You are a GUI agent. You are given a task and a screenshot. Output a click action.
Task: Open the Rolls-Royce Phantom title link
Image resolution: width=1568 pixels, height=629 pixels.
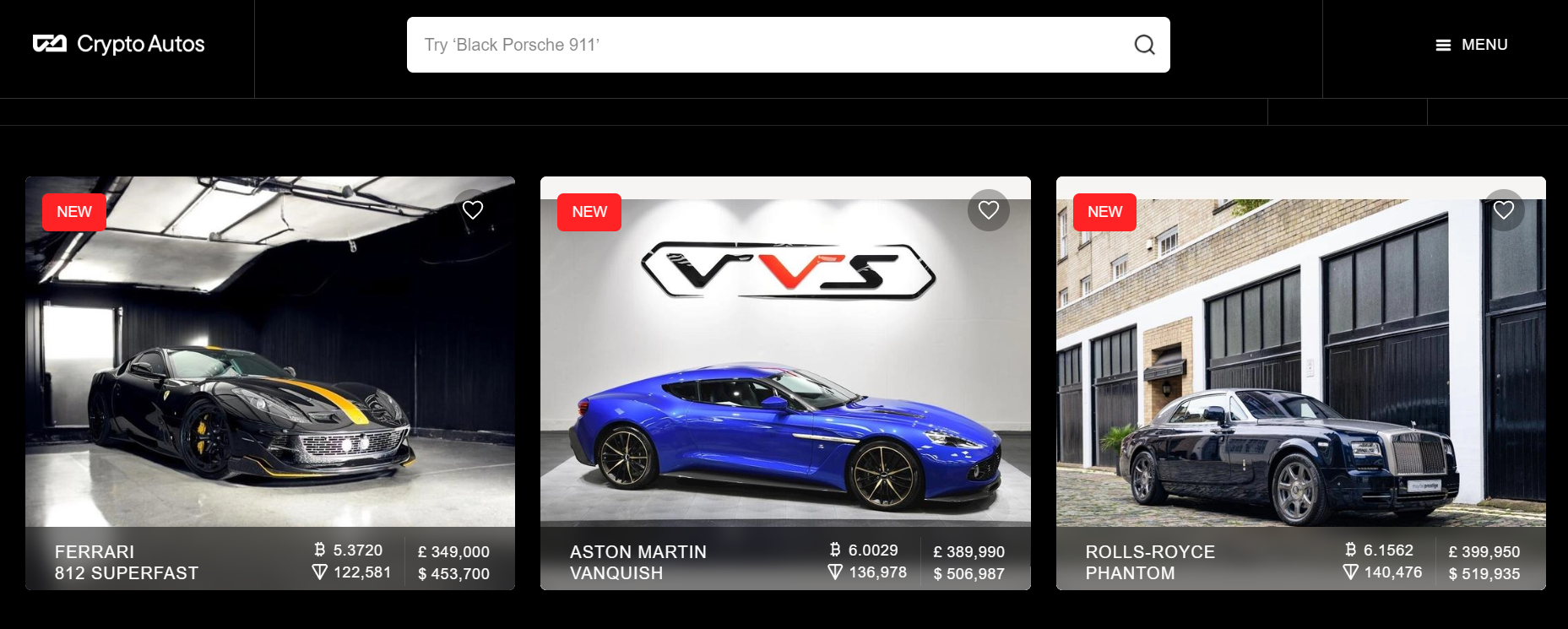pos(1150,562)
